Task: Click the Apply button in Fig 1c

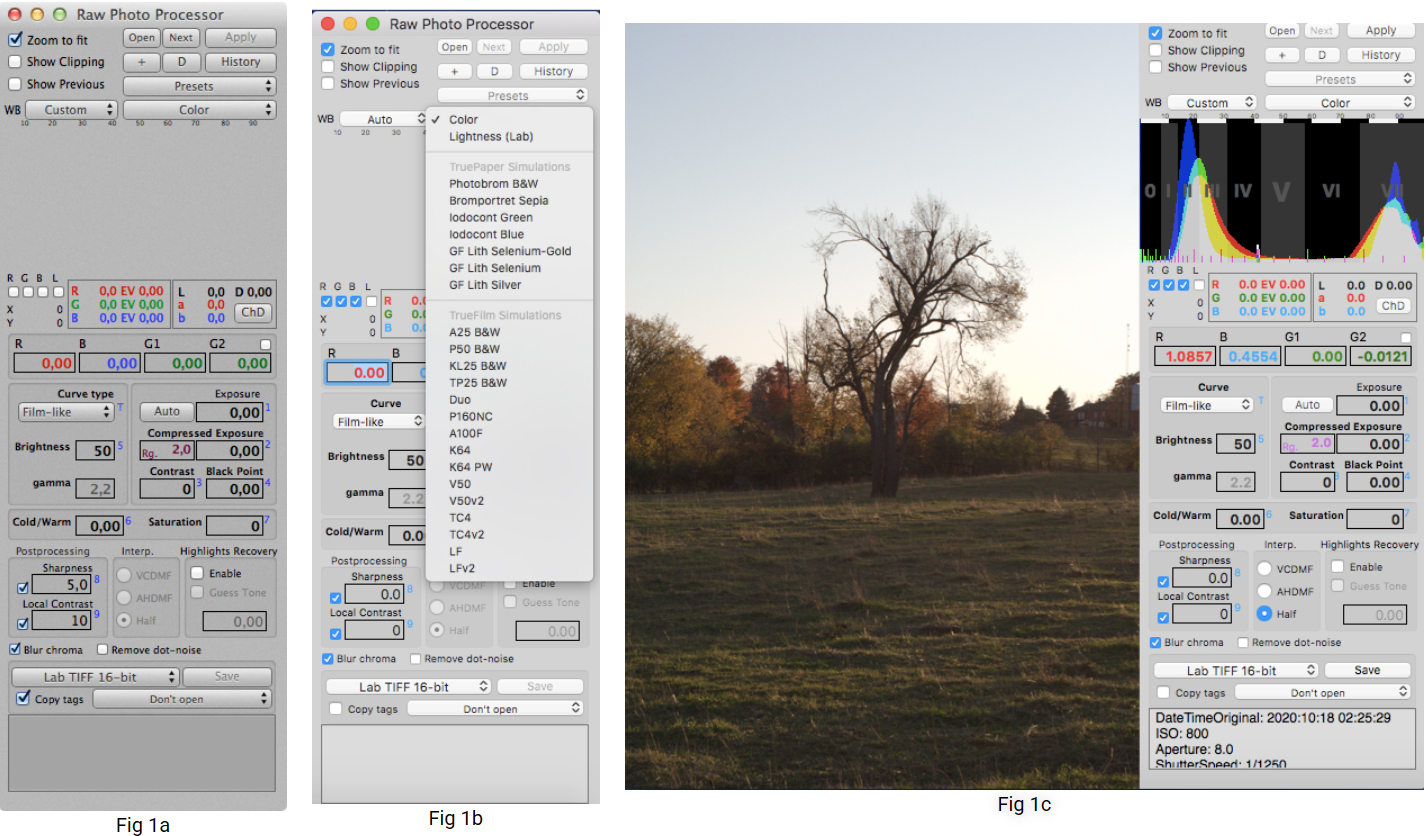Action: point(1380,31)
